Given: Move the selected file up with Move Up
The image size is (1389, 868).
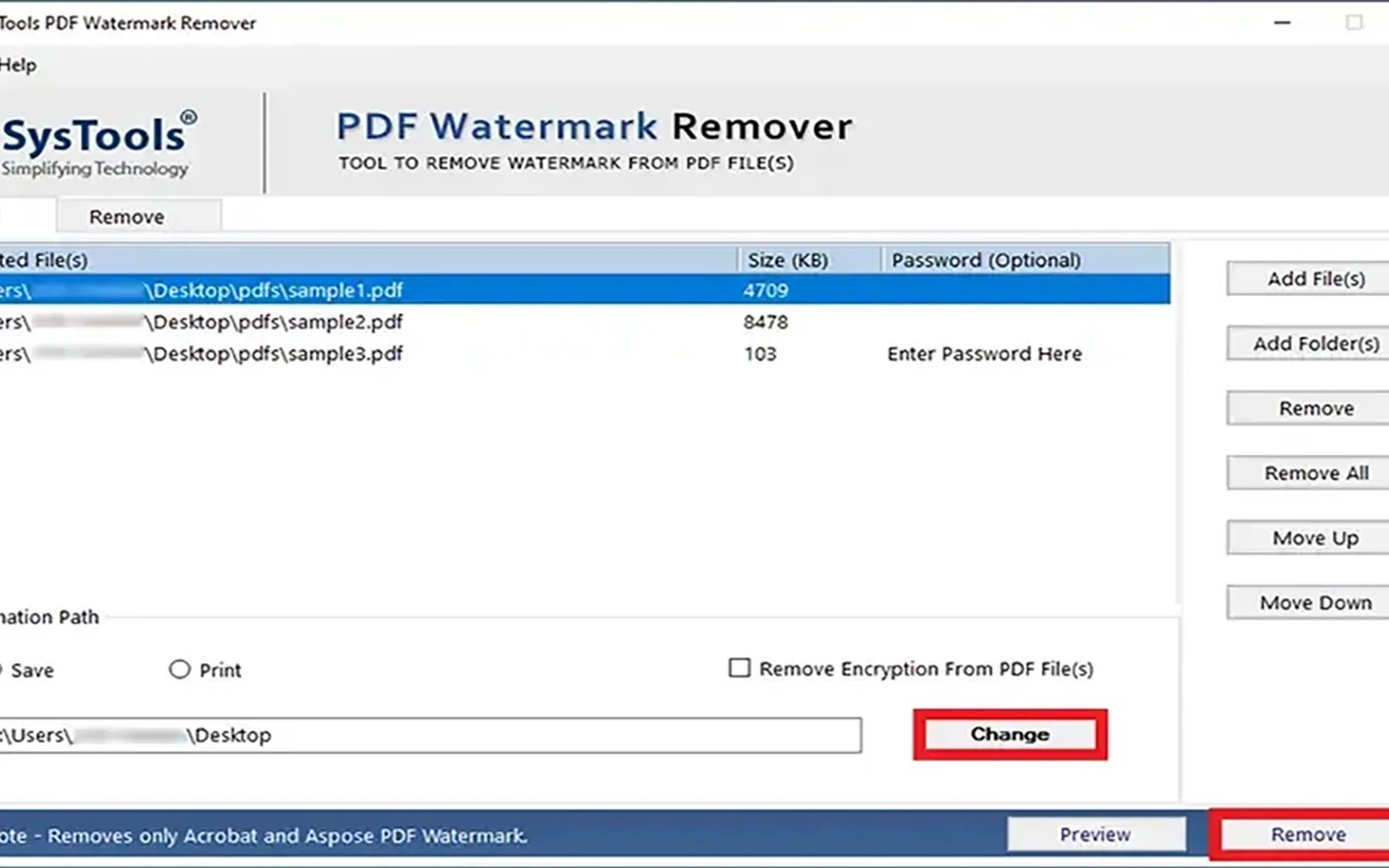Looking at the screenshot, I should (1310, 538).
